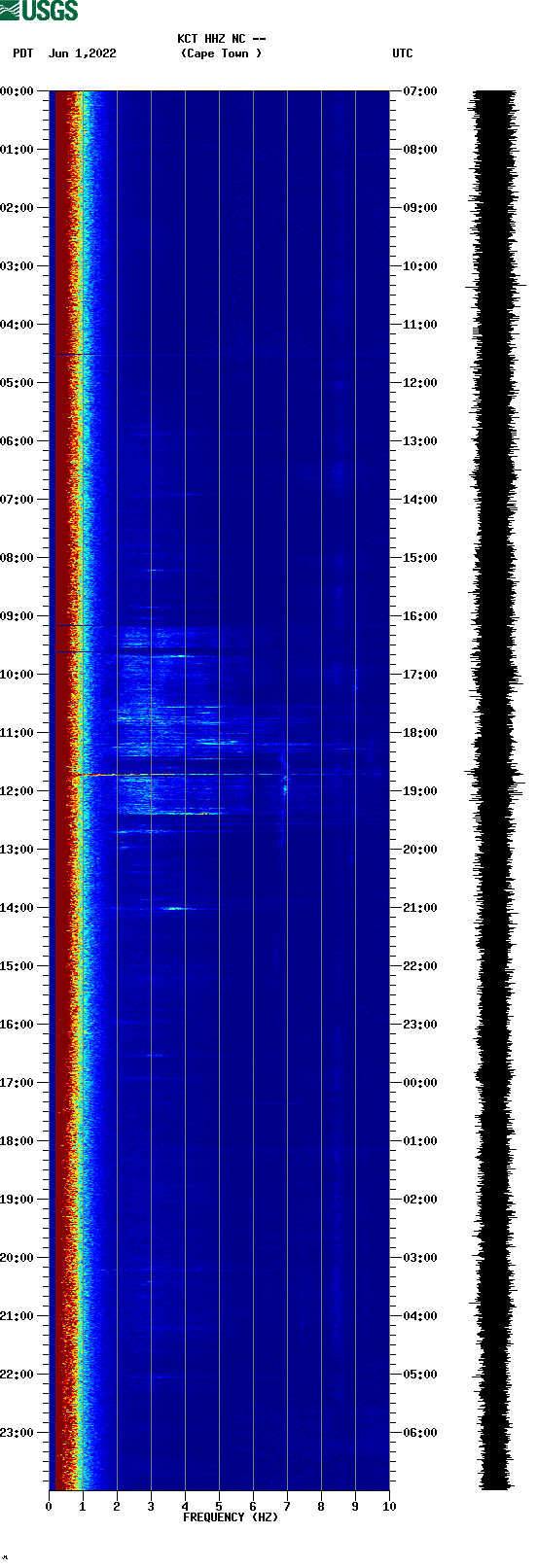
Task: Click the 'UTC' timezone label
Action: [x=403, y=53]
